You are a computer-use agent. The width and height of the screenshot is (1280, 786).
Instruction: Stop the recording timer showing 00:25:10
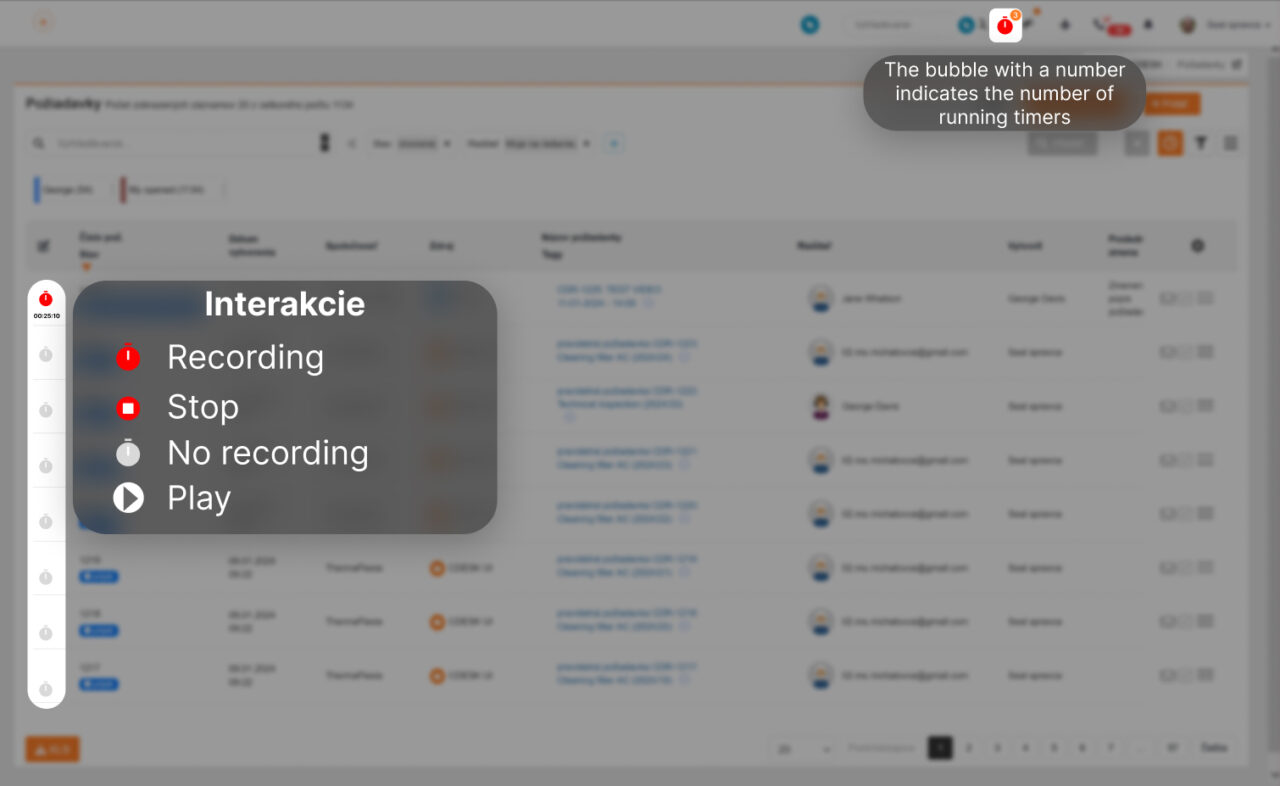click(46, 299)
